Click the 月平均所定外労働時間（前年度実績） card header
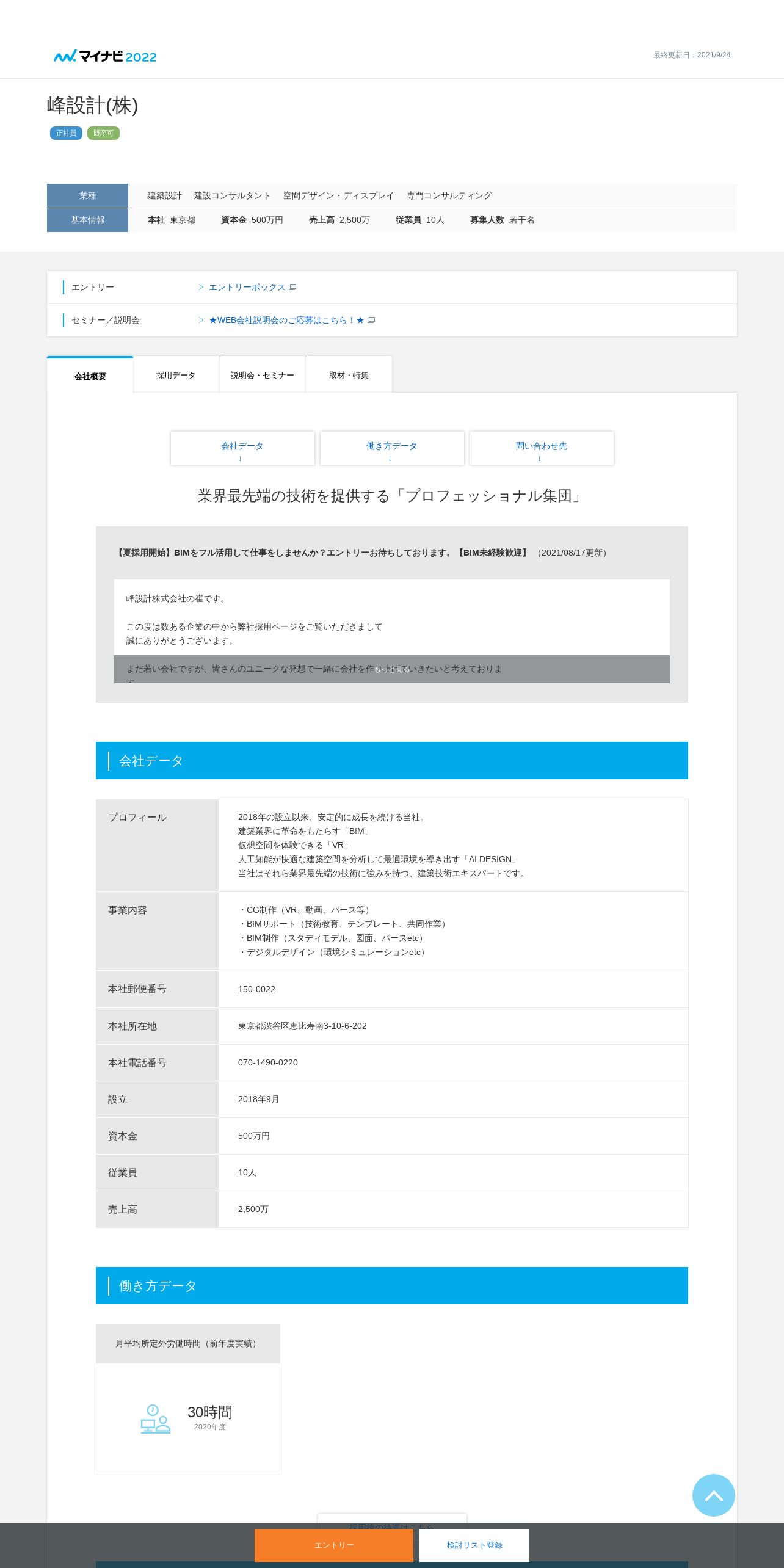The width and height of the screenshot is (784, 1568). (x=188, y=1343)
